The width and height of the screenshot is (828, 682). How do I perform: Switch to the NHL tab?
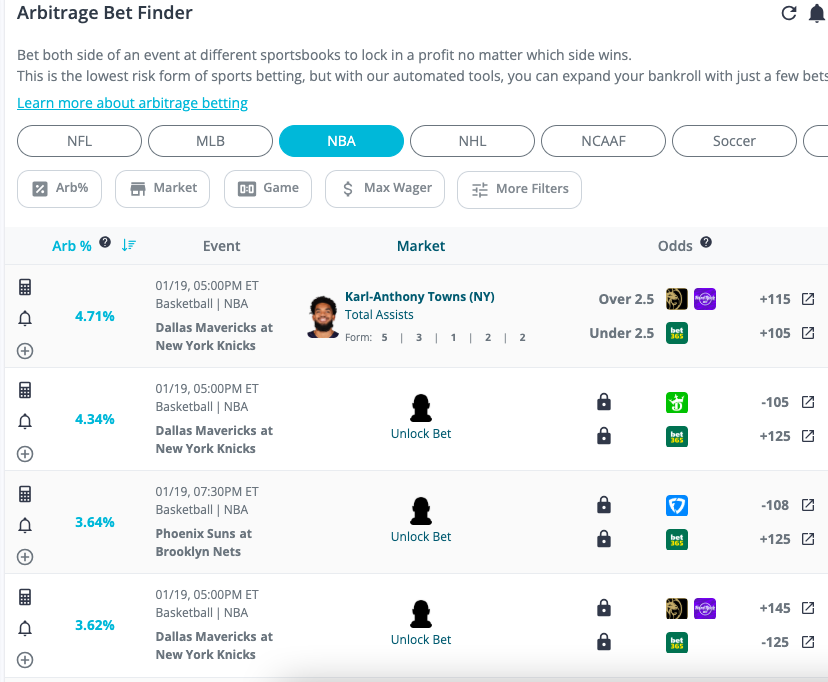coord(472,141)
